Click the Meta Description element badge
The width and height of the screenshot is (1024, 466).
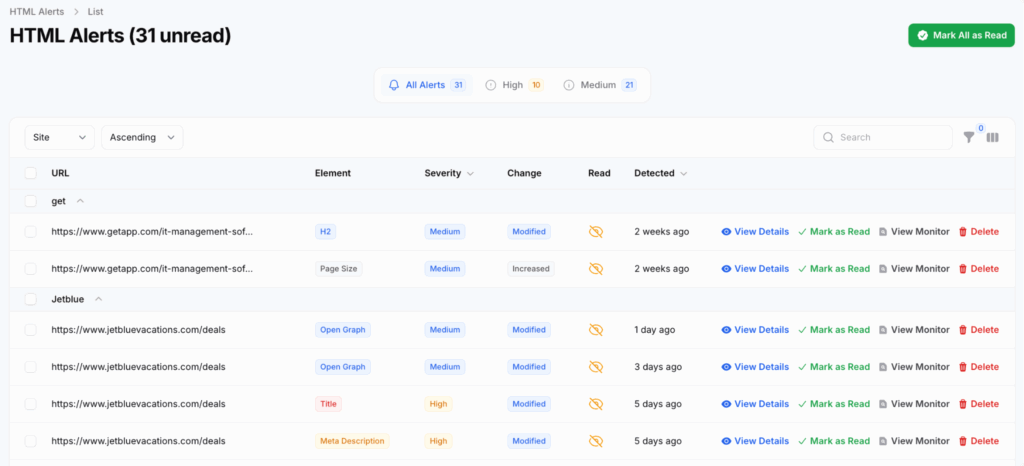(x=352, y=441)
